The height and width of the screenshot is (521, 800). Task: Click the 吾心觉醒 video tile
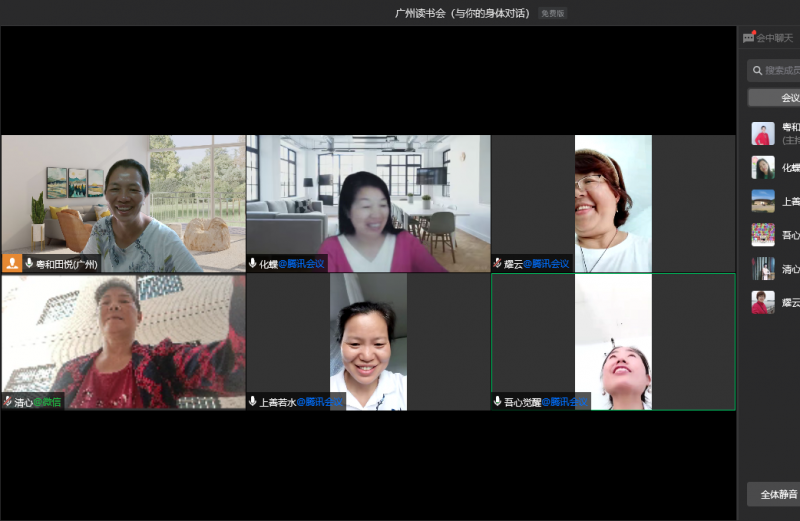click(613, 340)
